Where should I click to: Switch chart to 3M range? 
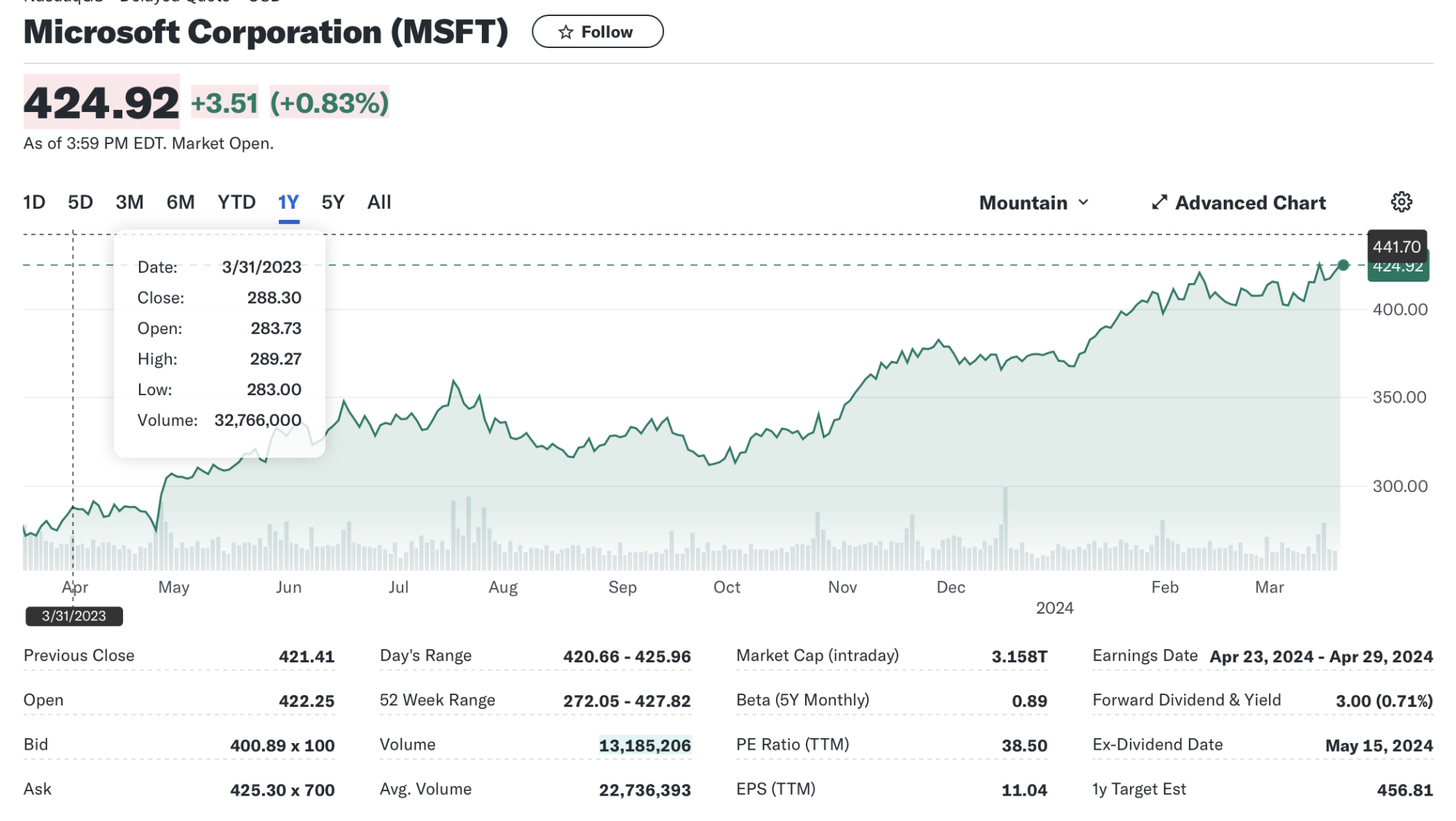coord(130,202)
